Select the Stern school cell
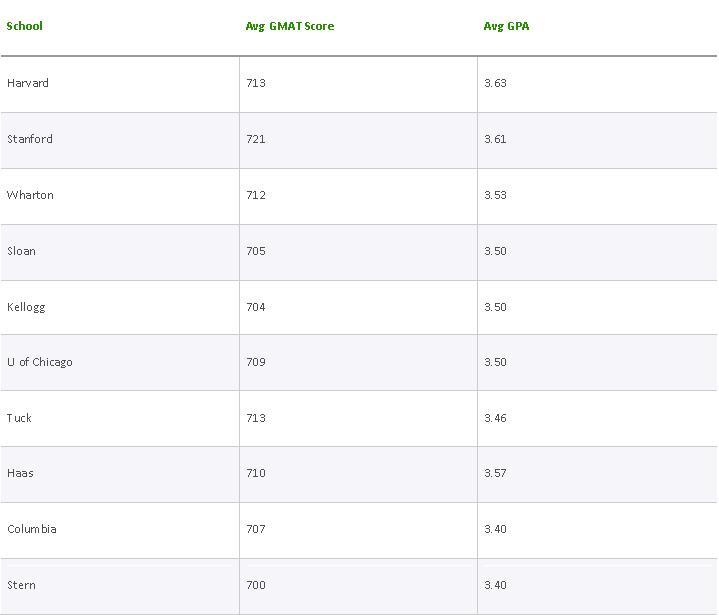 pos(21,585)
